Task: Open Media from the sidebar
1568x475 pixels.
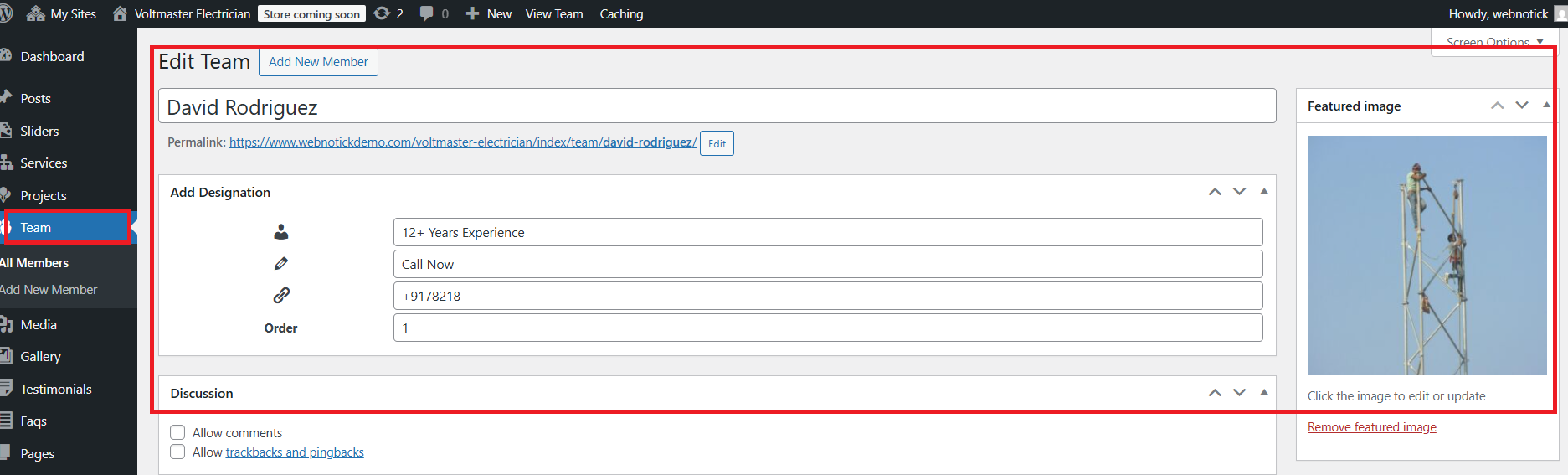Action: click(x=39, y=324)
